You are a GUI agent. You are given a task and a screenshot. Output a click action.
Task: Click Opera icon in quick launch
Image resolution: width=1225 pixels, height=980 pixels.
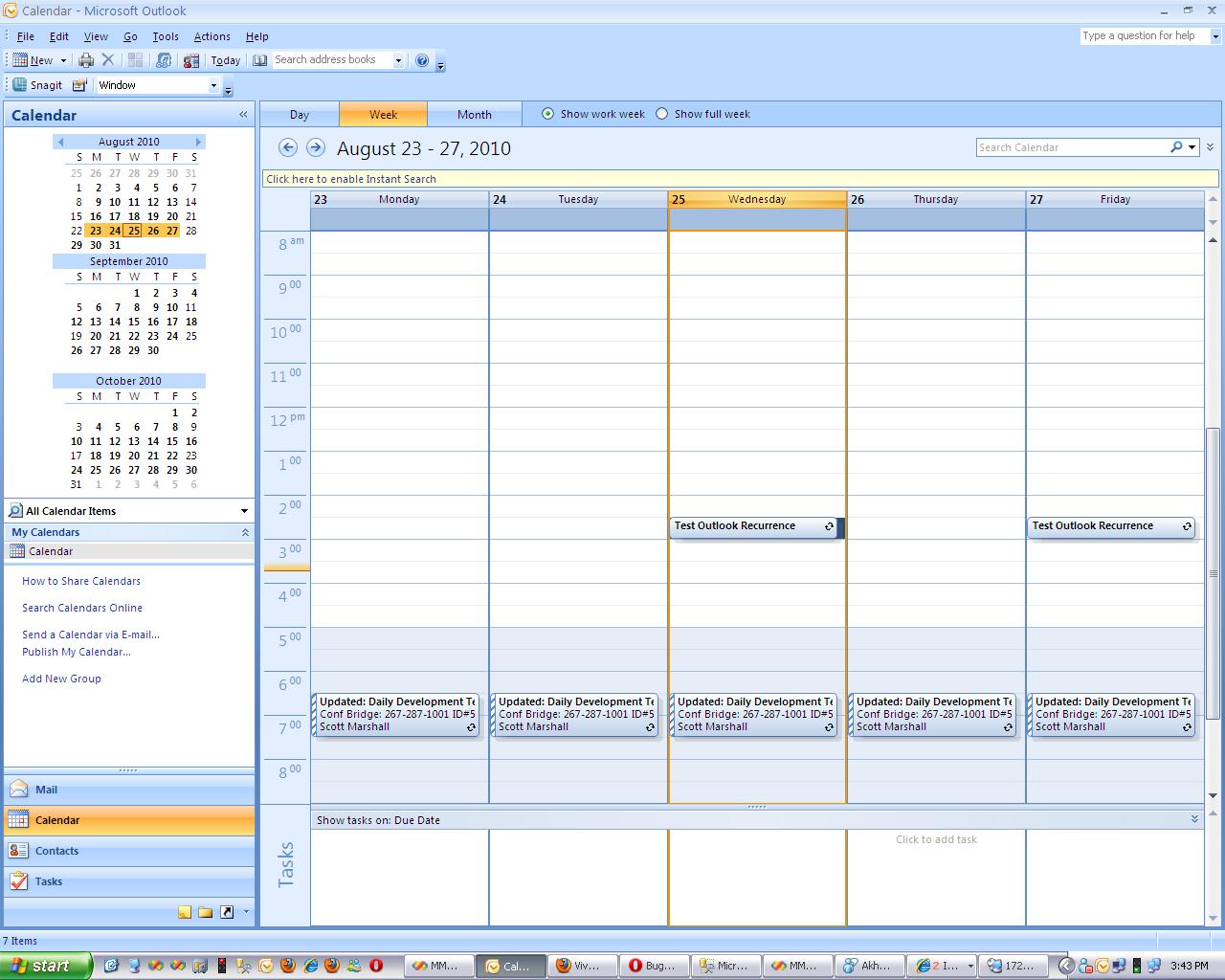pos(376,966)
